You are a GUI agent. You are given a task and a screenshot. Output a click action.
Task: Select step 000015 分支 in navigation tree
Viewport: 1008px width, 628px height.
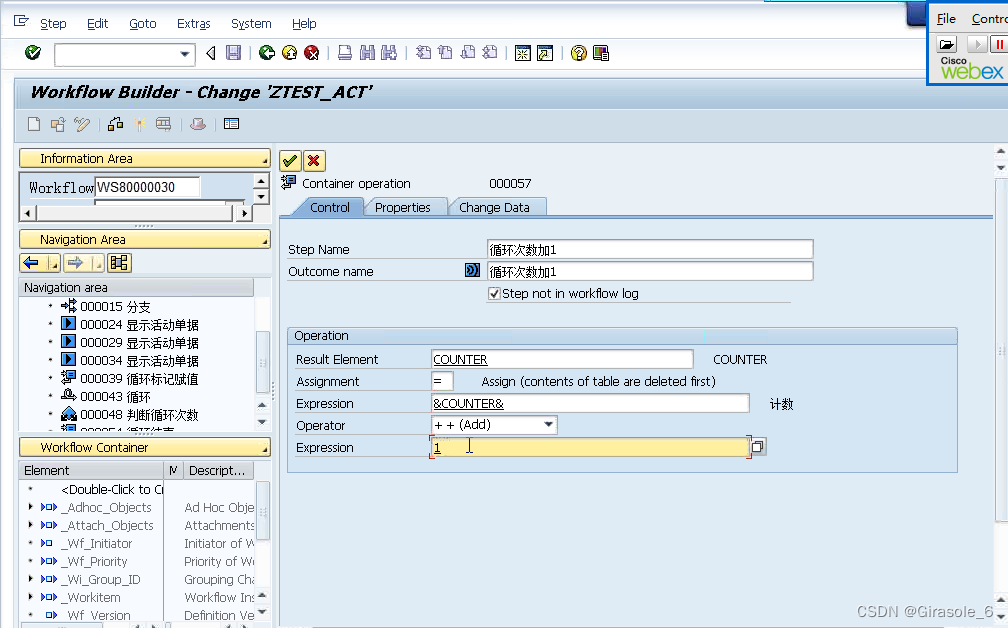(115, 307)
